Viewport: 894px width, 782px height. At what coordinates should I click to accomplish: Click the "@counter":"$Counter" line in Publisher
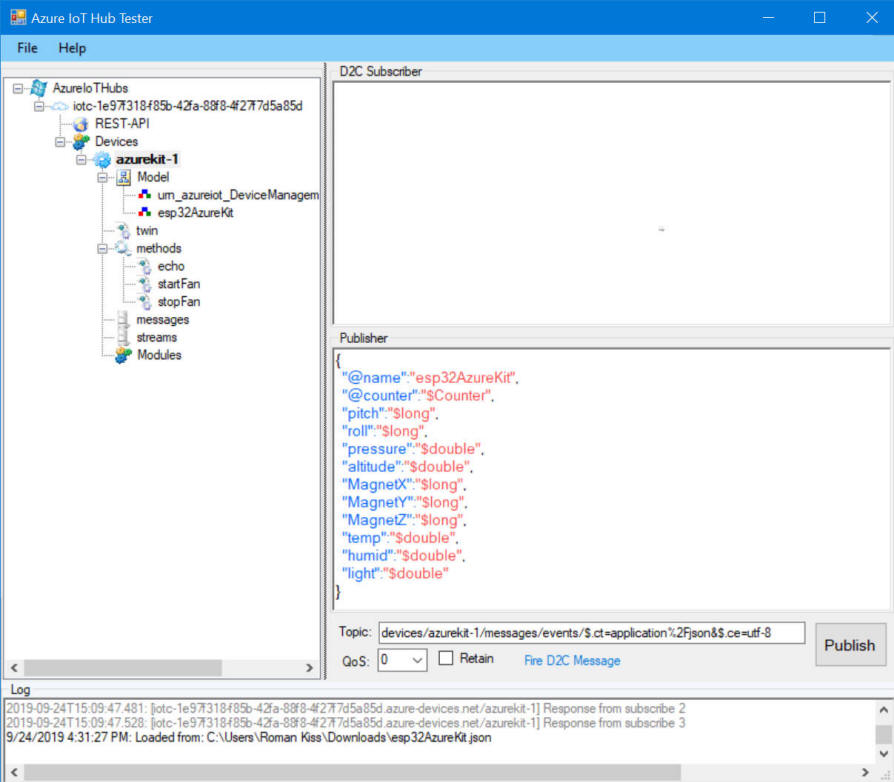coord(417,396)
